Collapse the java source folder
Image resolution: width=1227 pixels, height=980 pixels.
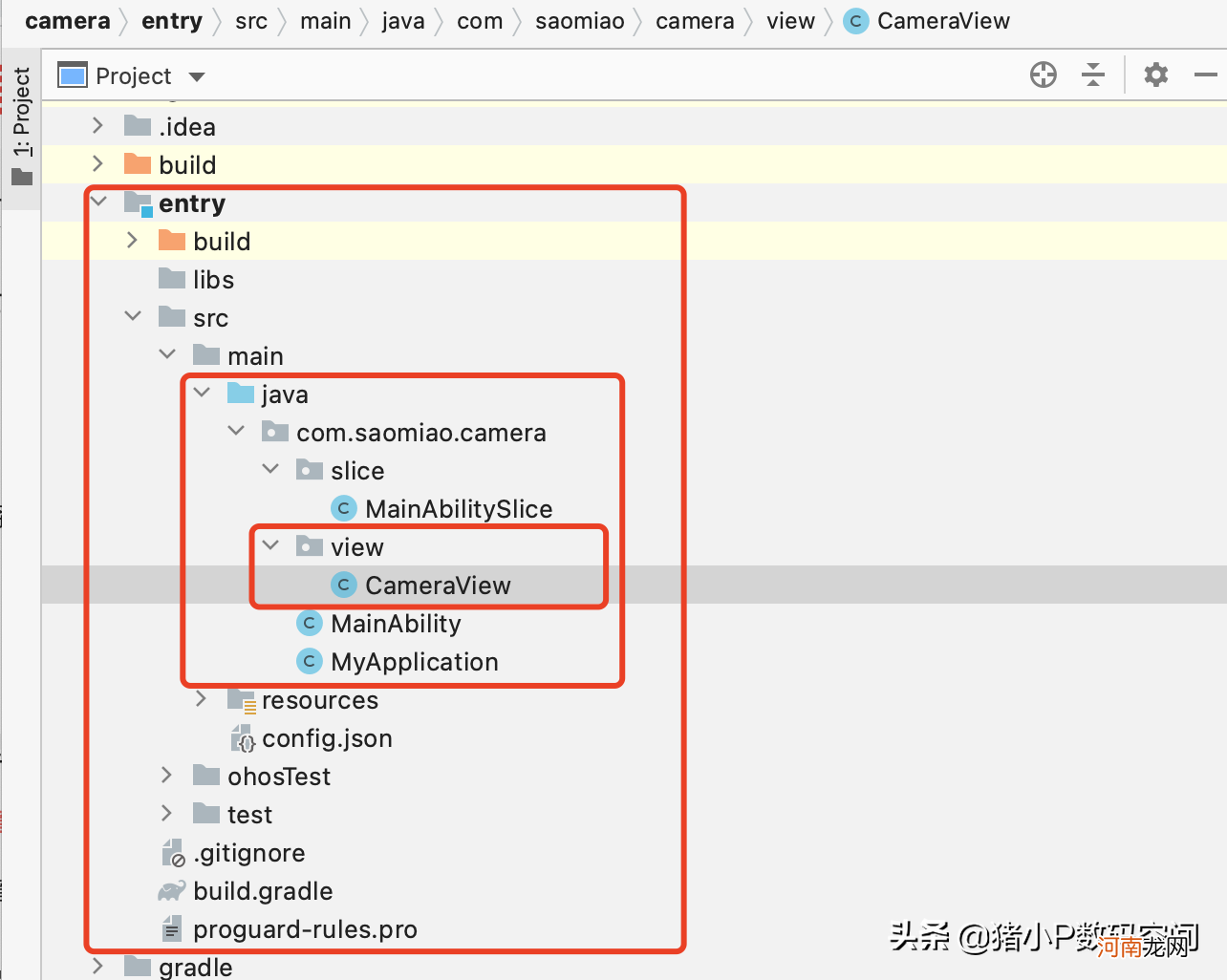click(202, 393)
